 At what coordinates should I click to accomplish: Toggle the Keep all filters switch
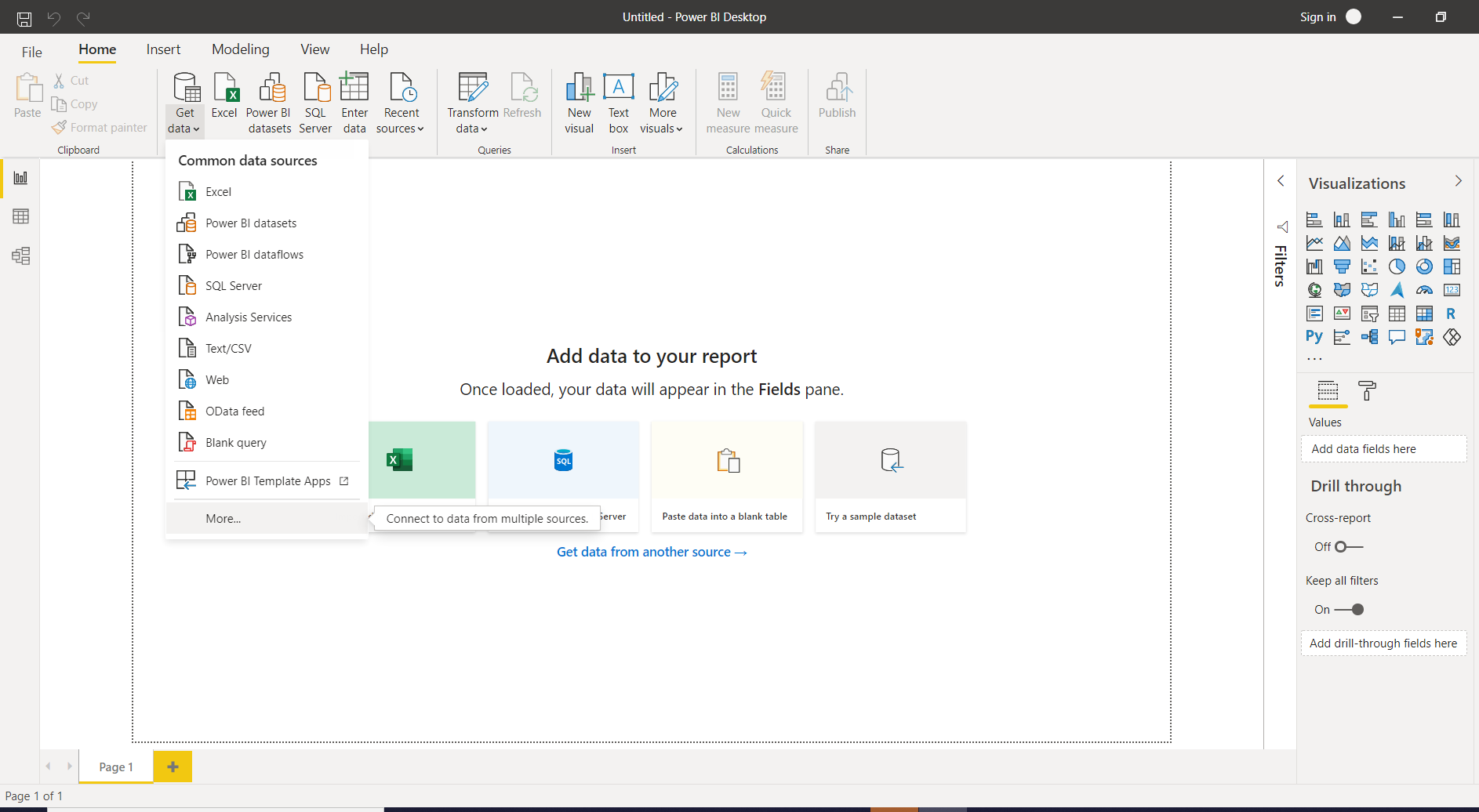(x=1349, y=610)
